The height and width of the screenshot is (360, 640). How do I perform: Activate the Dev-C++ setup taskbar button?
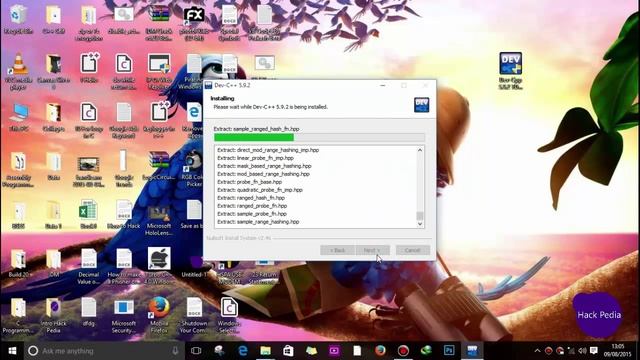pyautogui.click(x=472, y=351)
